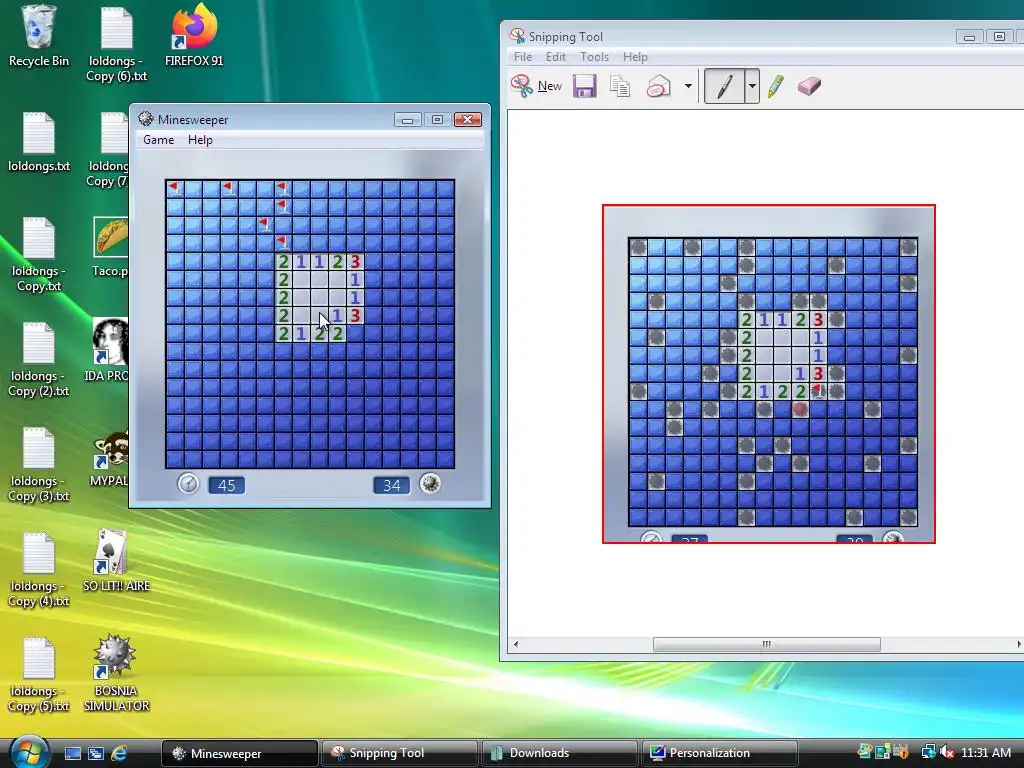Image resolution: width=1024 pixels, height=768 pixels.
Task: Switch to Snipping Tool taskbar button
Action: 400,754
